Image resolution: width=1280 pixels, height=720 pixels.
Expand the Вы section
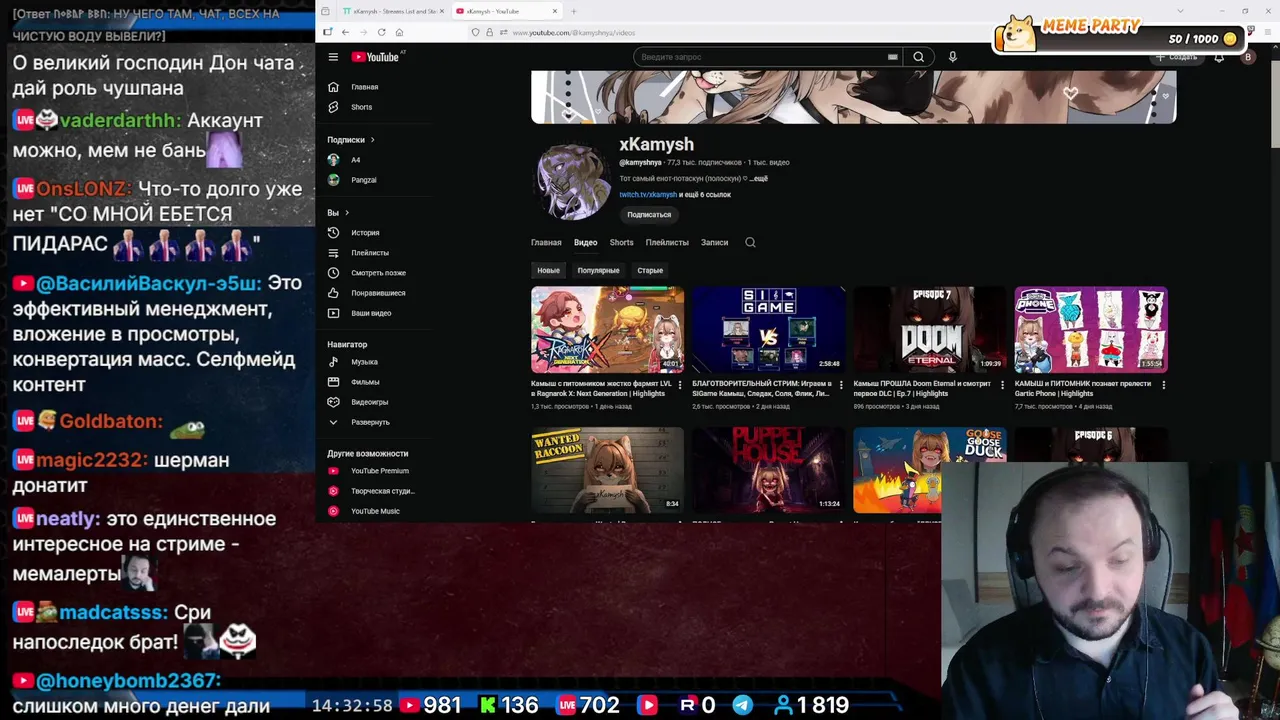pyautogui.click(x=338, y=213)
